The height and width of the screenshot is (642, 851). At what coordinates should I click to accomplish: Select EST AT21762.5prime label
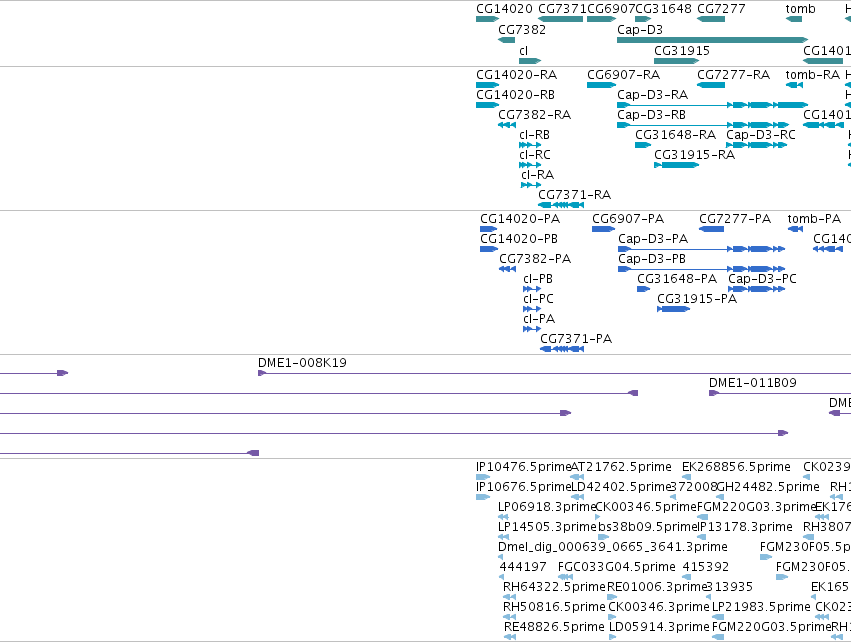point(621,467)
